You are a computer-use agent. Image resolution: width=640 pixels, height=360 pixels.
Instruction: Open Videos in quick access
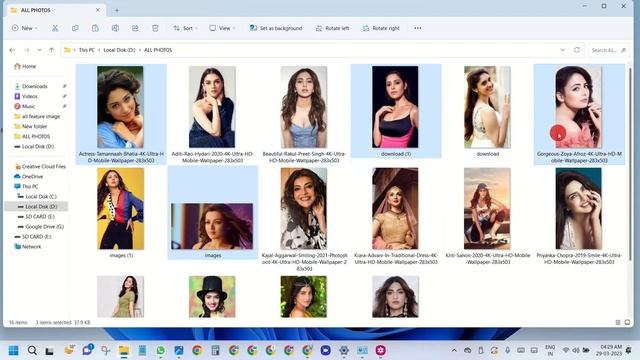pyautogui.click(x=29, y=96)
